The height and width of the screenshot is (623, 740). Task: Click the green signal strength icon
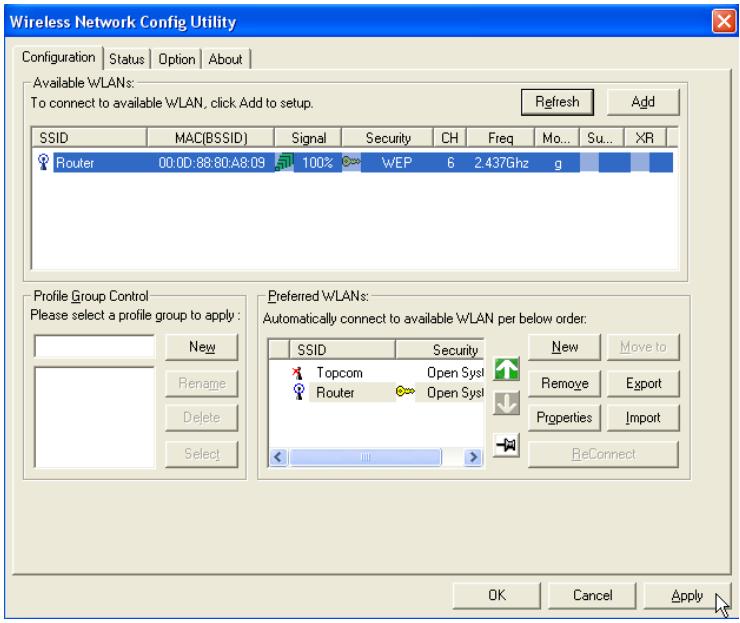[284, 162]
